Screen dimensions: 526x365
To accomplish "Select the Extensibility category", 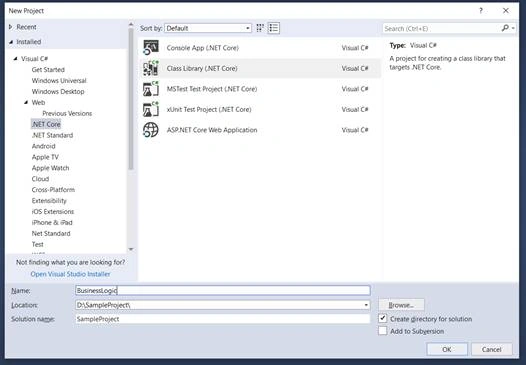I will (x=49, y=201).
